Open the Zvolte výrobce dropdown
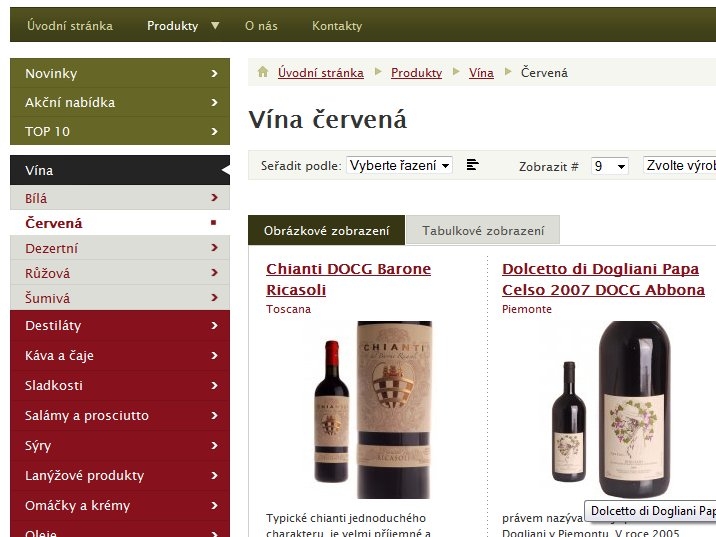The height and width of the screenshot is (537, 716). tap(679, 165)
